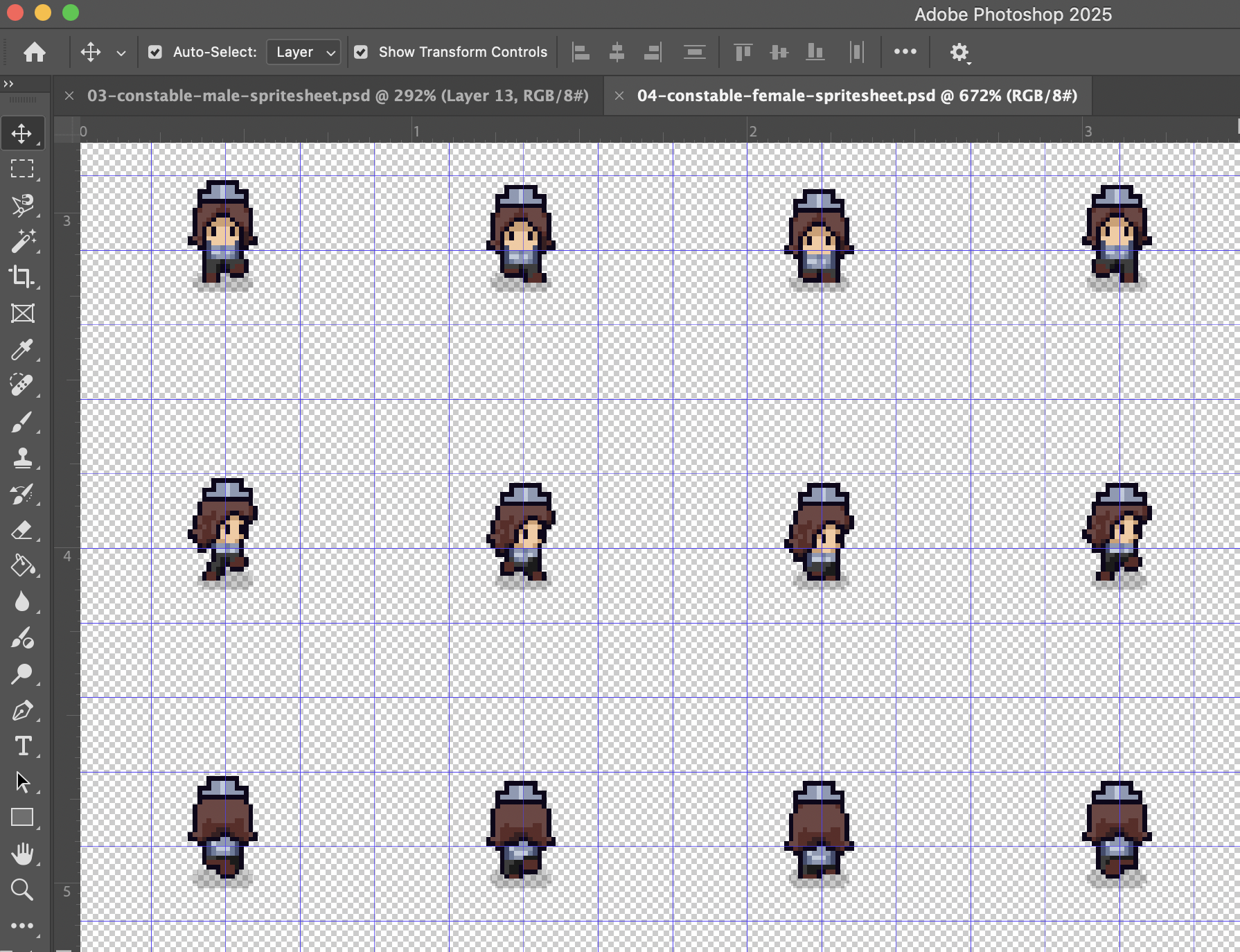Expand the Move tool preset picker
The image size is (1240, 952).
121,53
